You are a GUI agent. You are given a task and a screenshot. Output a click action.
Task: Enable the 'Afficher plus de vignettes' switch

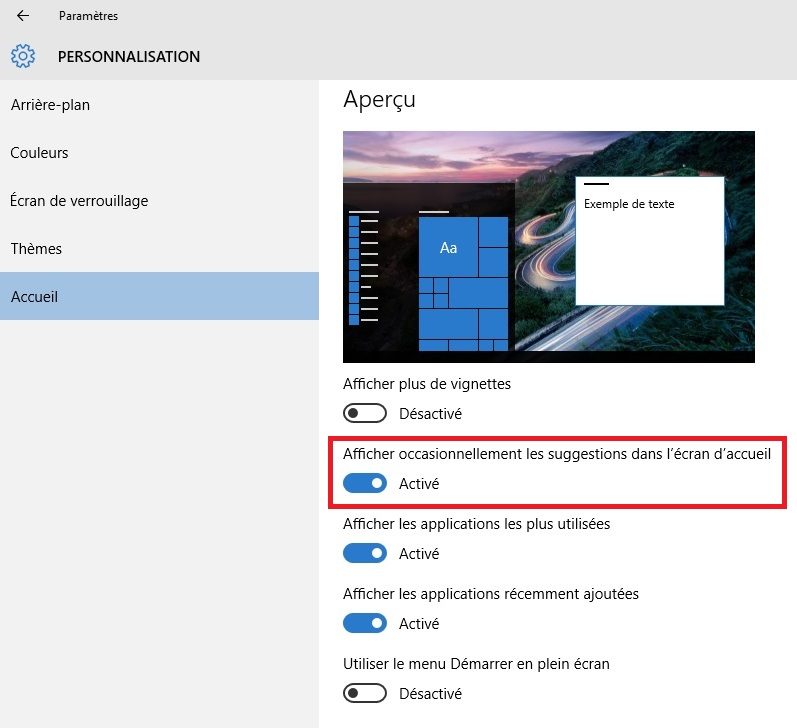pyautogui.click(x=364, y=414)
